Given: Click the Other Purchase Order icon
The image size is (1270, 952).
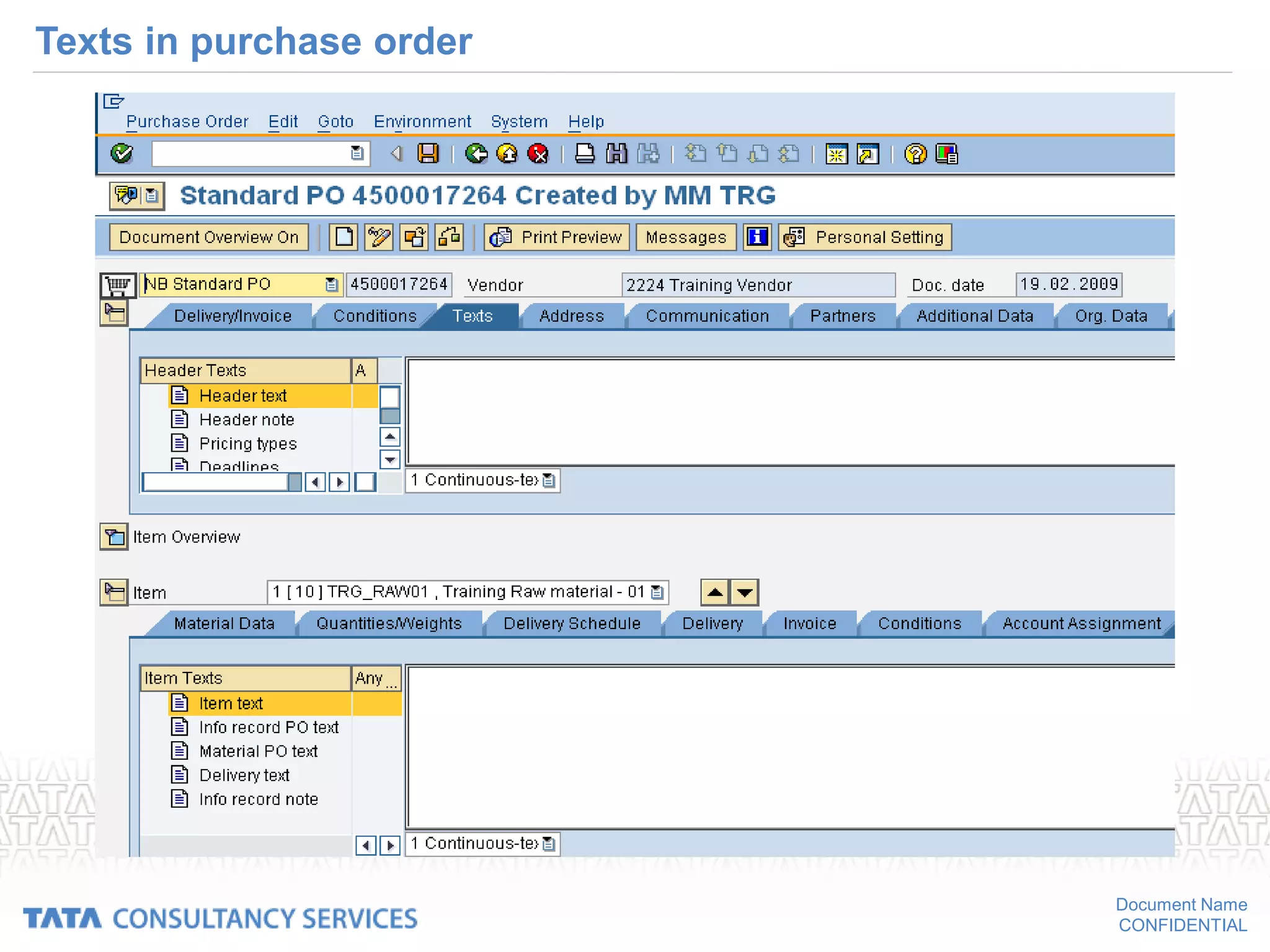Looking at the screenshot, I should (x=414, y=237).
